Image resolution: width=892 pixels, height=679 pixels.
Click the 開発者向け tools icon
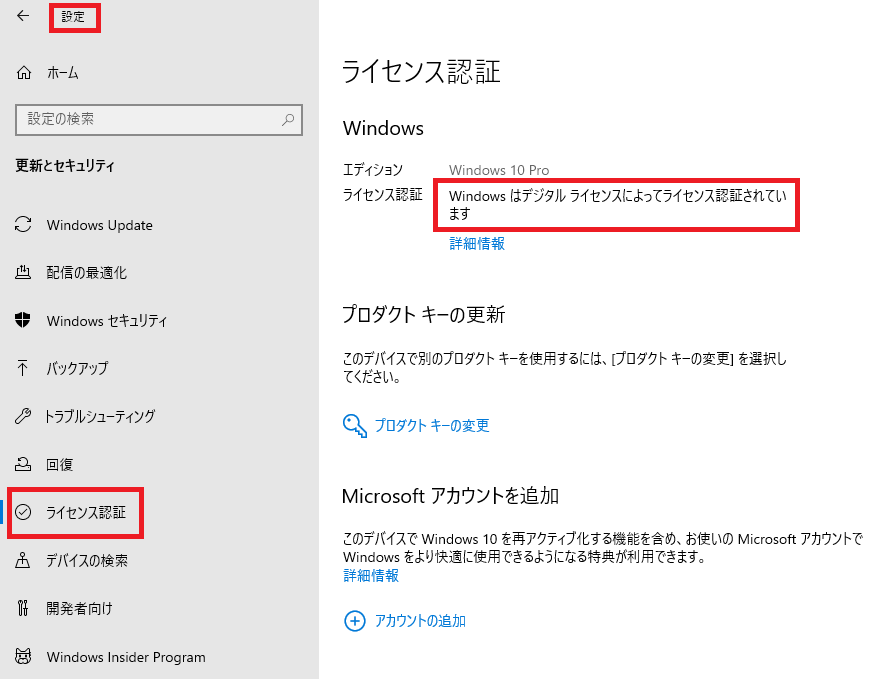pos(23,608)
